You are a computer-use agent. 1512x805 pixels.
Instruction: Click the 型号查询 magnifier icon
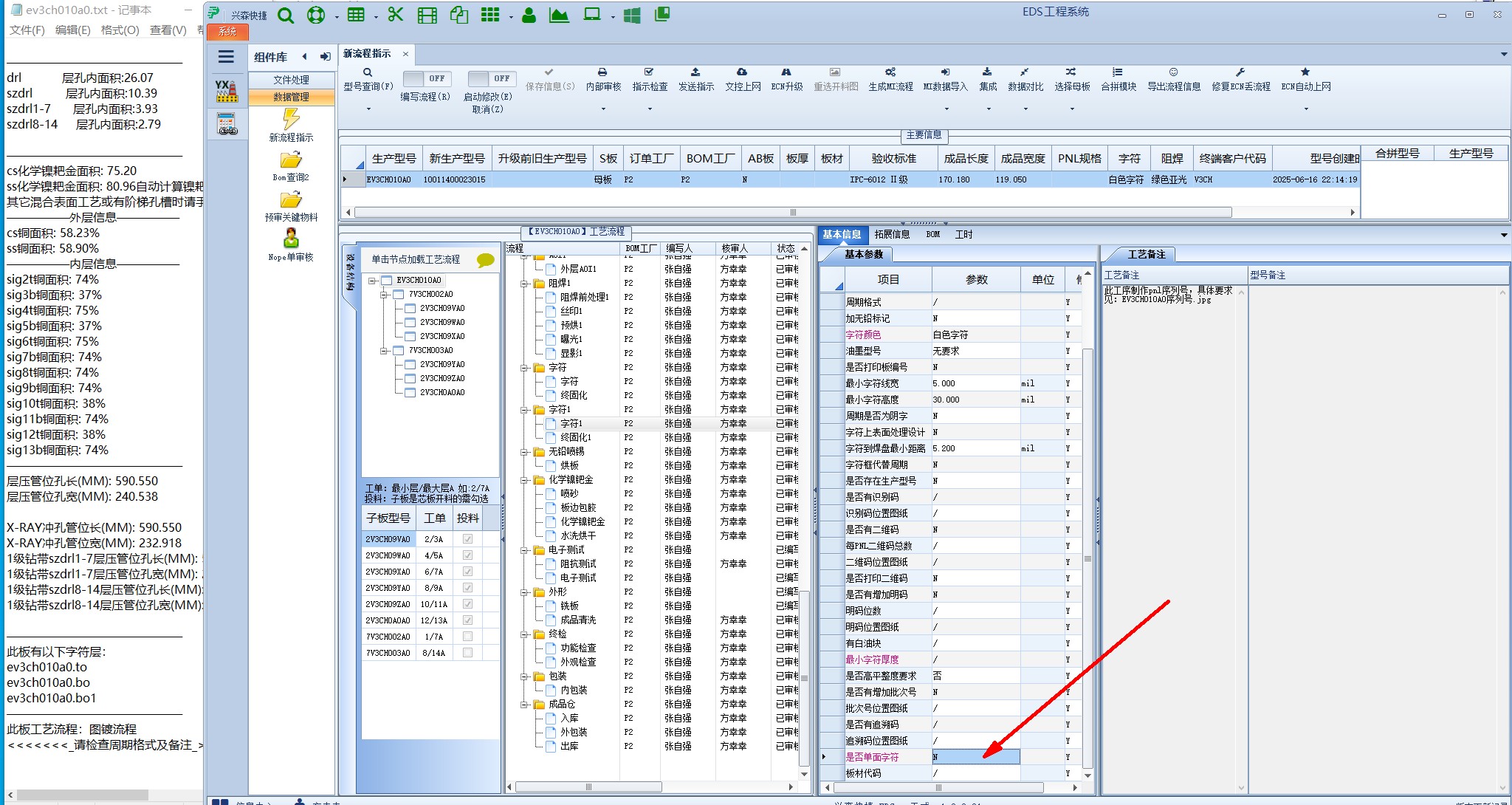point(368,72)
